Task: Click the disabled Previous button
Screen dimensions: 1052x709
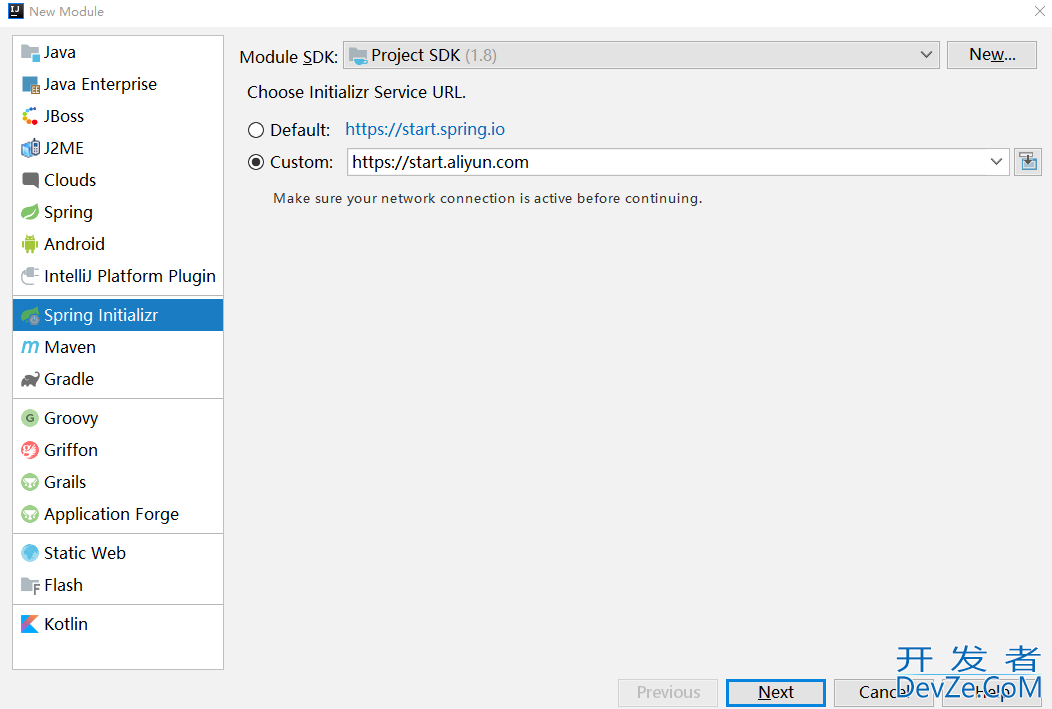Action: pos(668,692)
